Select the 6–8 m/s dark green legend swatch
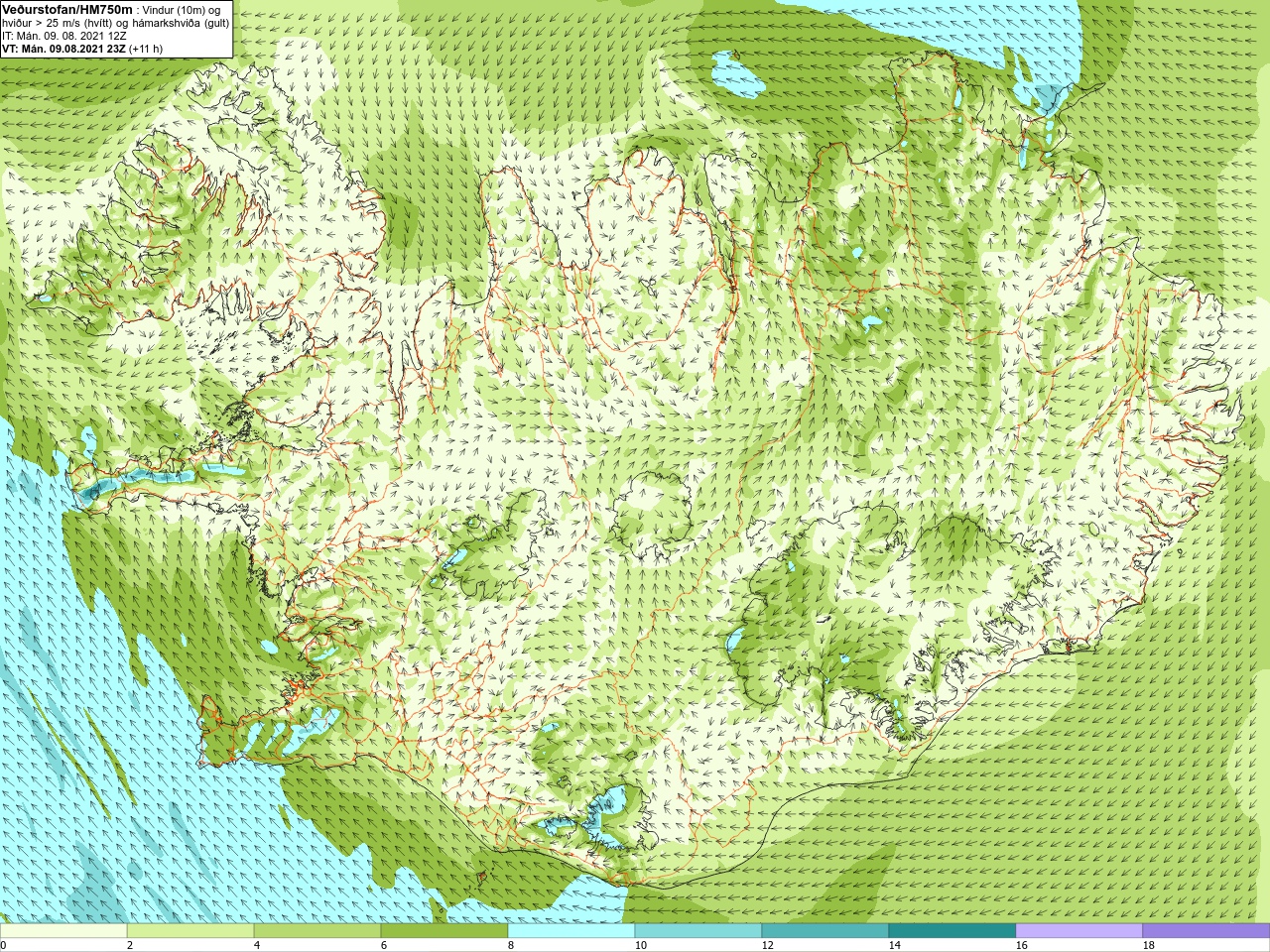 coord(444,931)
